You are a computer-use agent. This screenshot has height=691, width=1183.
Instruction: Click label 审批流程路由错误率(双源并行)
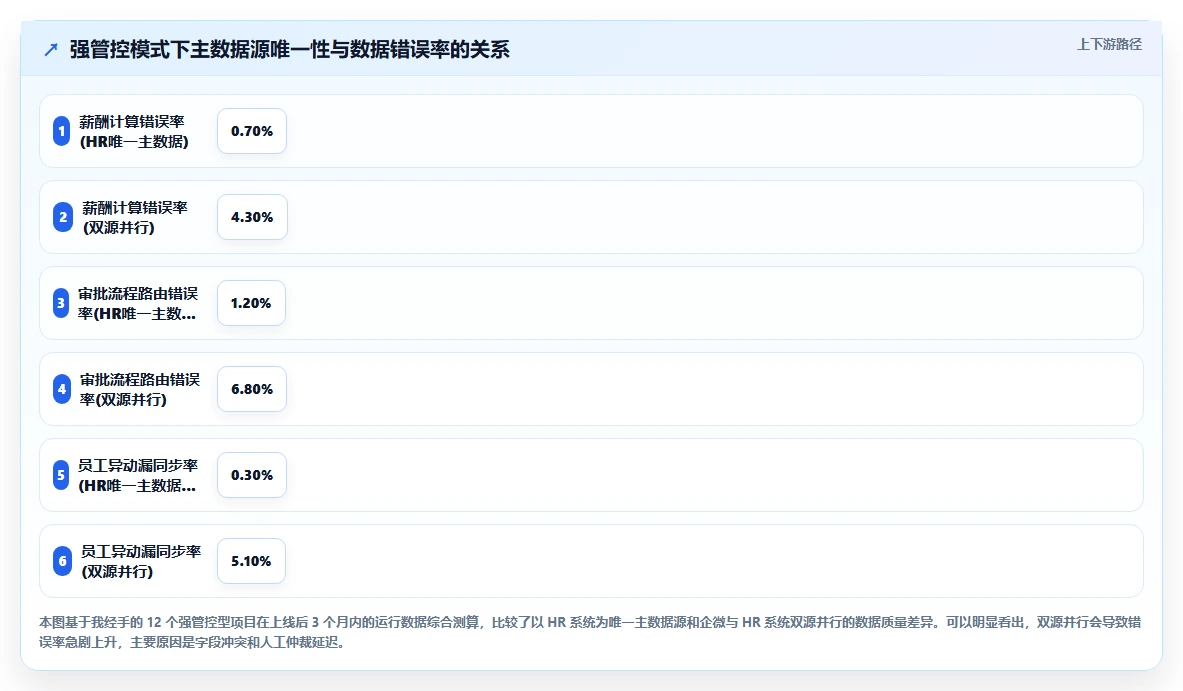point(140,389)
